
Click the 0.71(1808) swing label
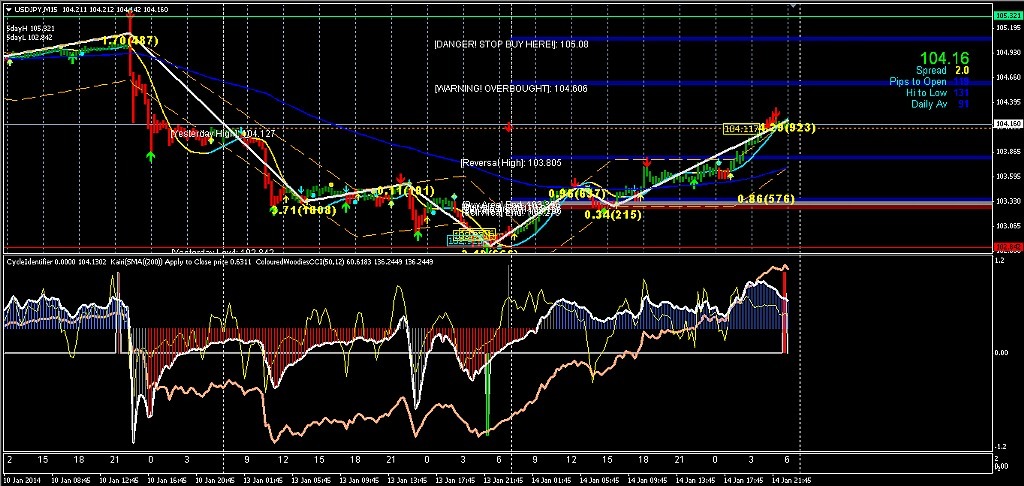(303, 210)
